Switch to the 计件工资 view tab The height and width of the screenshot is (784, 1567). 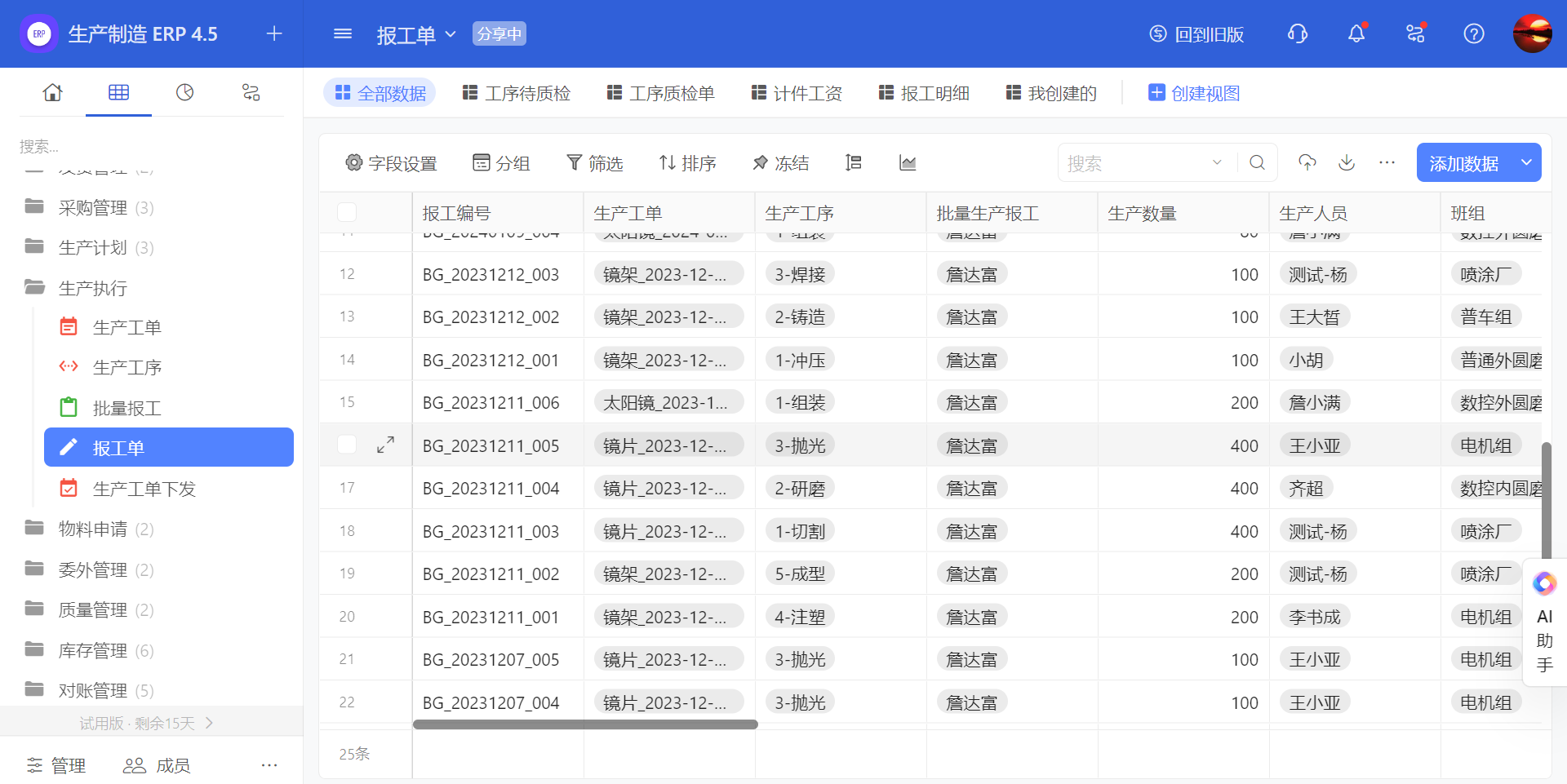click(x=797, y=93)
